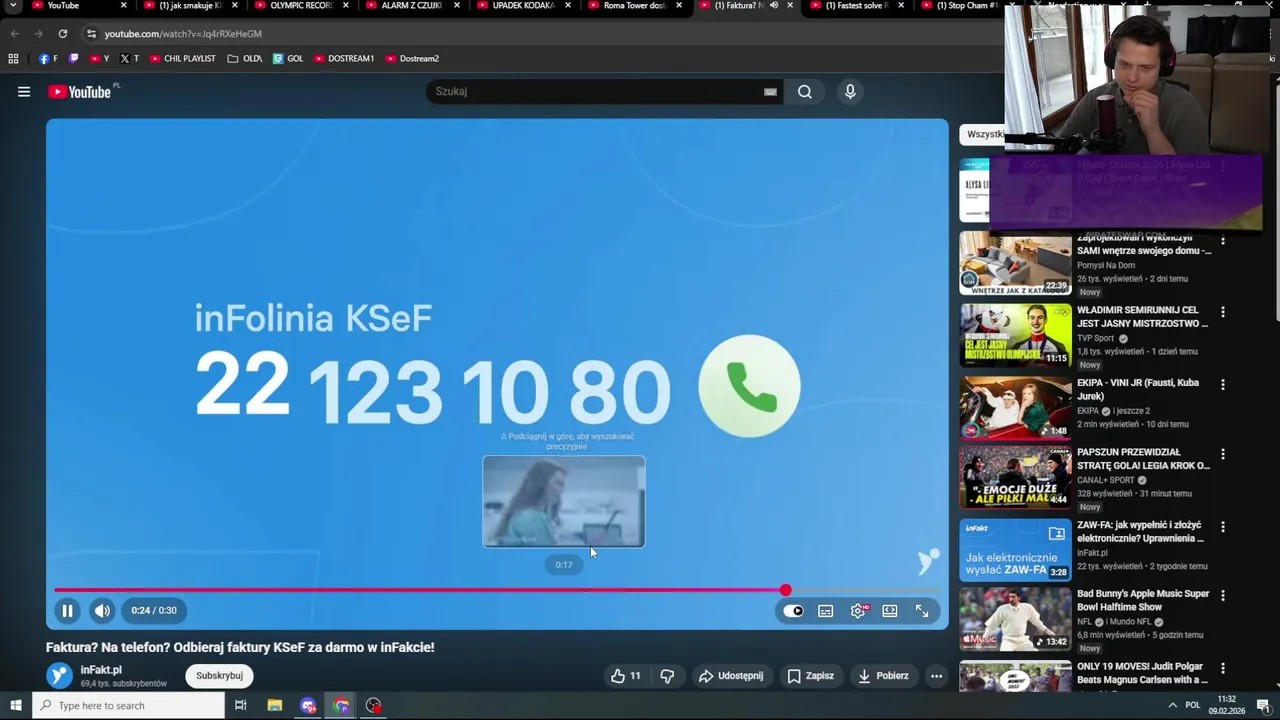Viewport: 1280px width, 720px height.
Task: Click the Udostępnij share button
Action: (x=731, y=676)
